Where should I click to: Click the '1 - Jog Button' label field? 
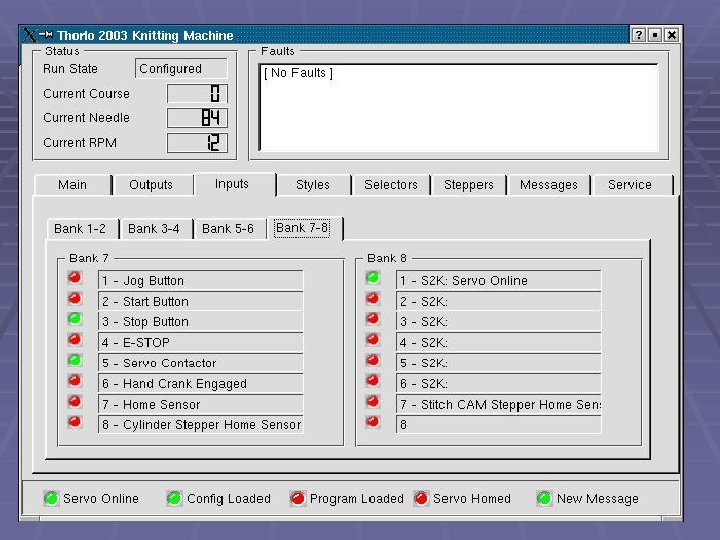click(201, 280)
